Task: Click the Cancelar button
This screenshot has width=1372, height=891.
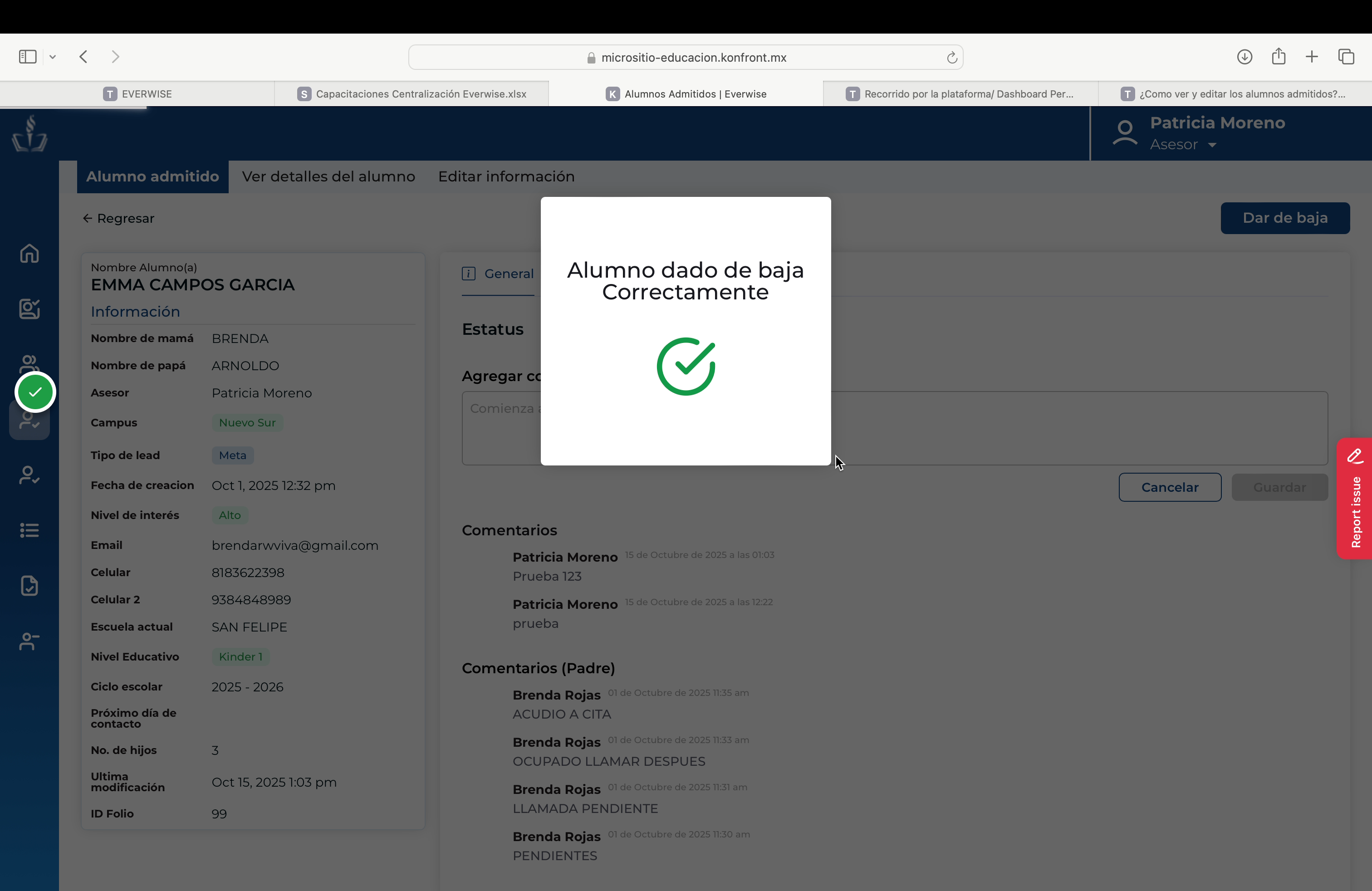Action: (1170, 487)
